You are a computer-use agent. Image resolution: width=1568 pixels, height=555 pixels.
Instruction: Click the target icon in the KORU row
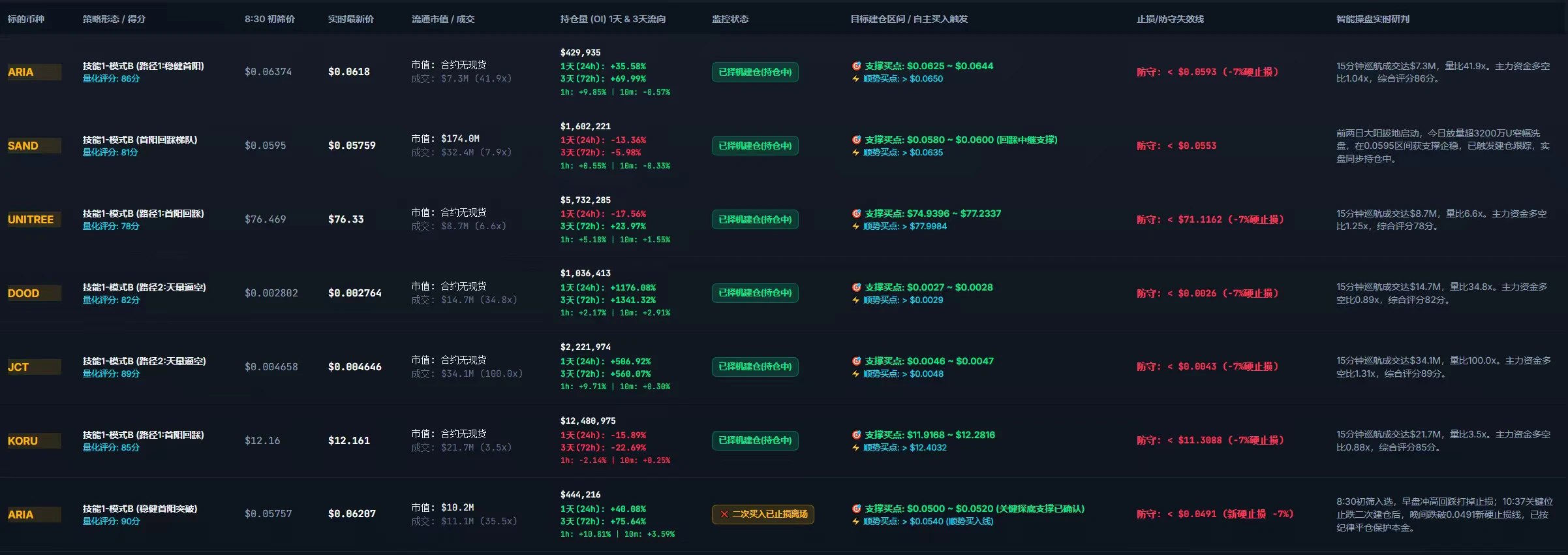856,435
